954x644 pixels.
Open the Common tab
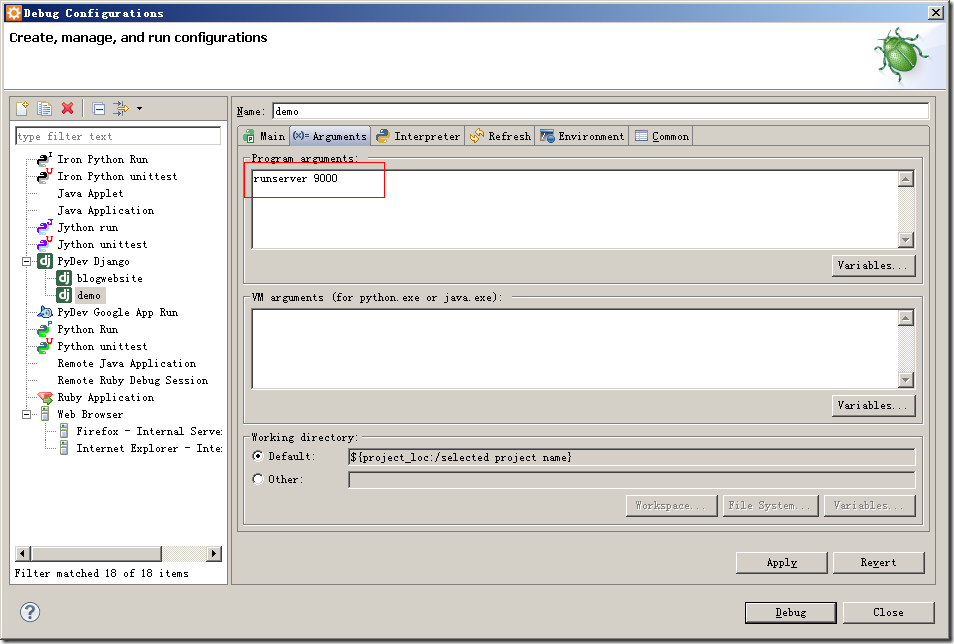click(x=661, y=136)
